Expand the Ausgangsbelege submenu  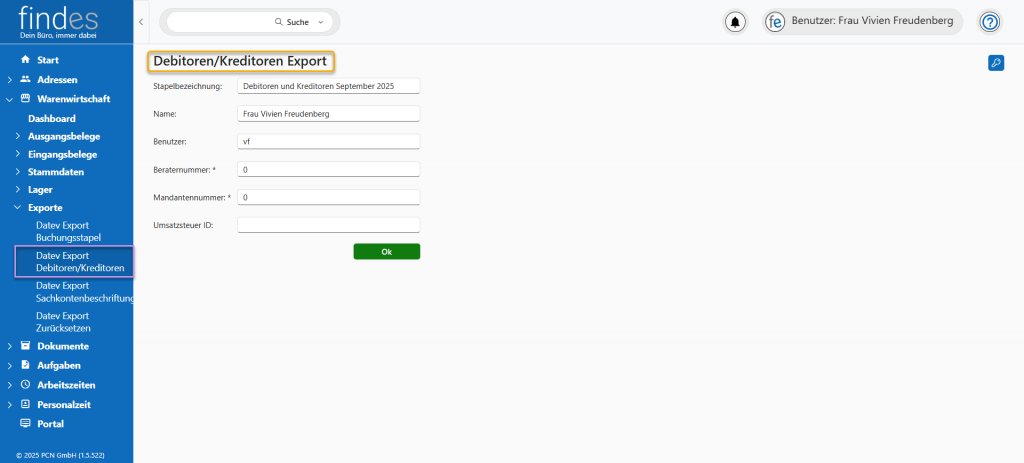pos(18,136)
